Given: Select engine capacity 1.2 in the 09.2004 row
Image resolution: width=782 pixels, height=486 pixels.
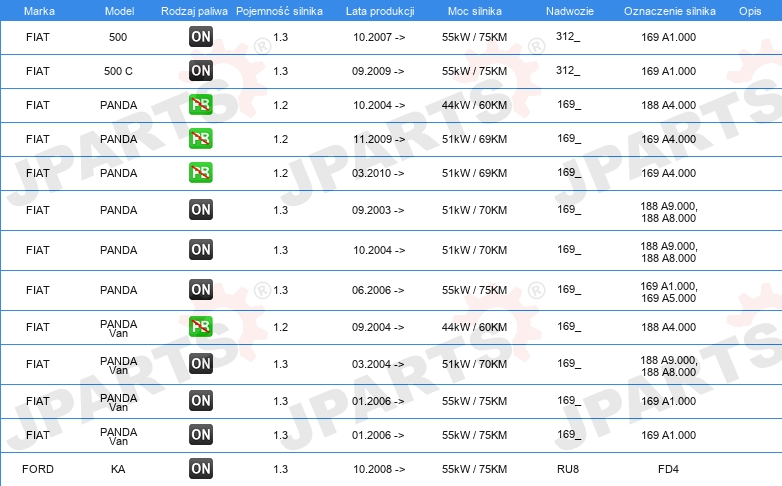Looking at the screenshot, I should coord(281,327).
